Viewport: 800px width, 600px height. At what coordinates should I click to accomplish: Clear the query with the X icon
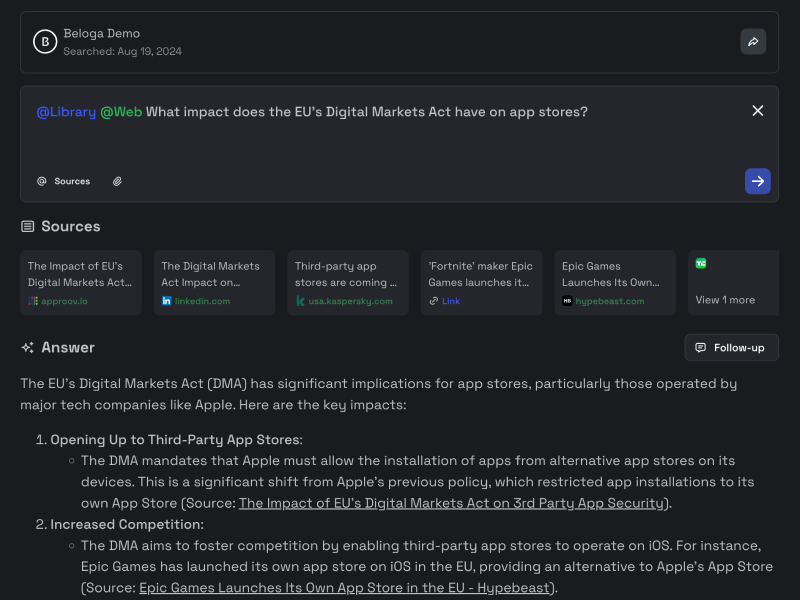pyautogui.click(x=758, y=111)
